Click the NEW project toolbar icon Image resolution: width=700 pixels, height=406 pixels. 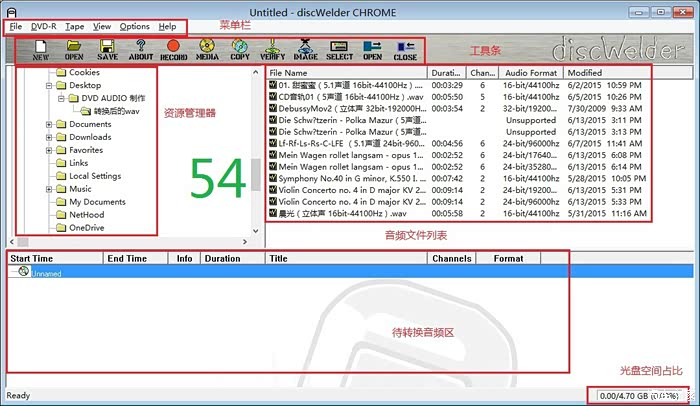coord(40,50)
